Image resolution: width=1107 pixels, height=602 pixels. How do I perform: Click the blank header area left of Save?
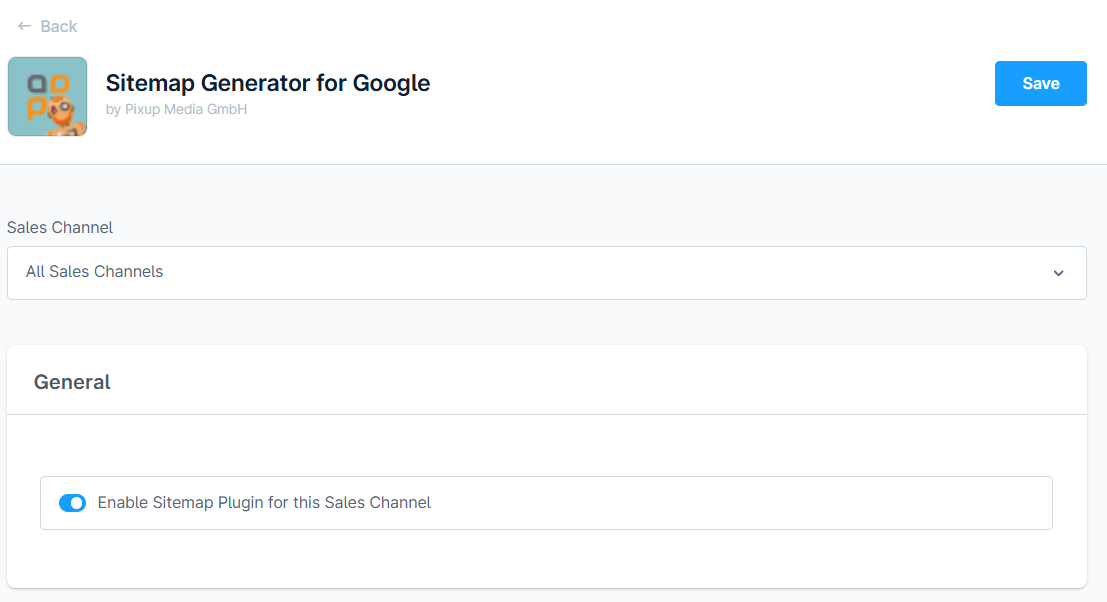point(700,85)
